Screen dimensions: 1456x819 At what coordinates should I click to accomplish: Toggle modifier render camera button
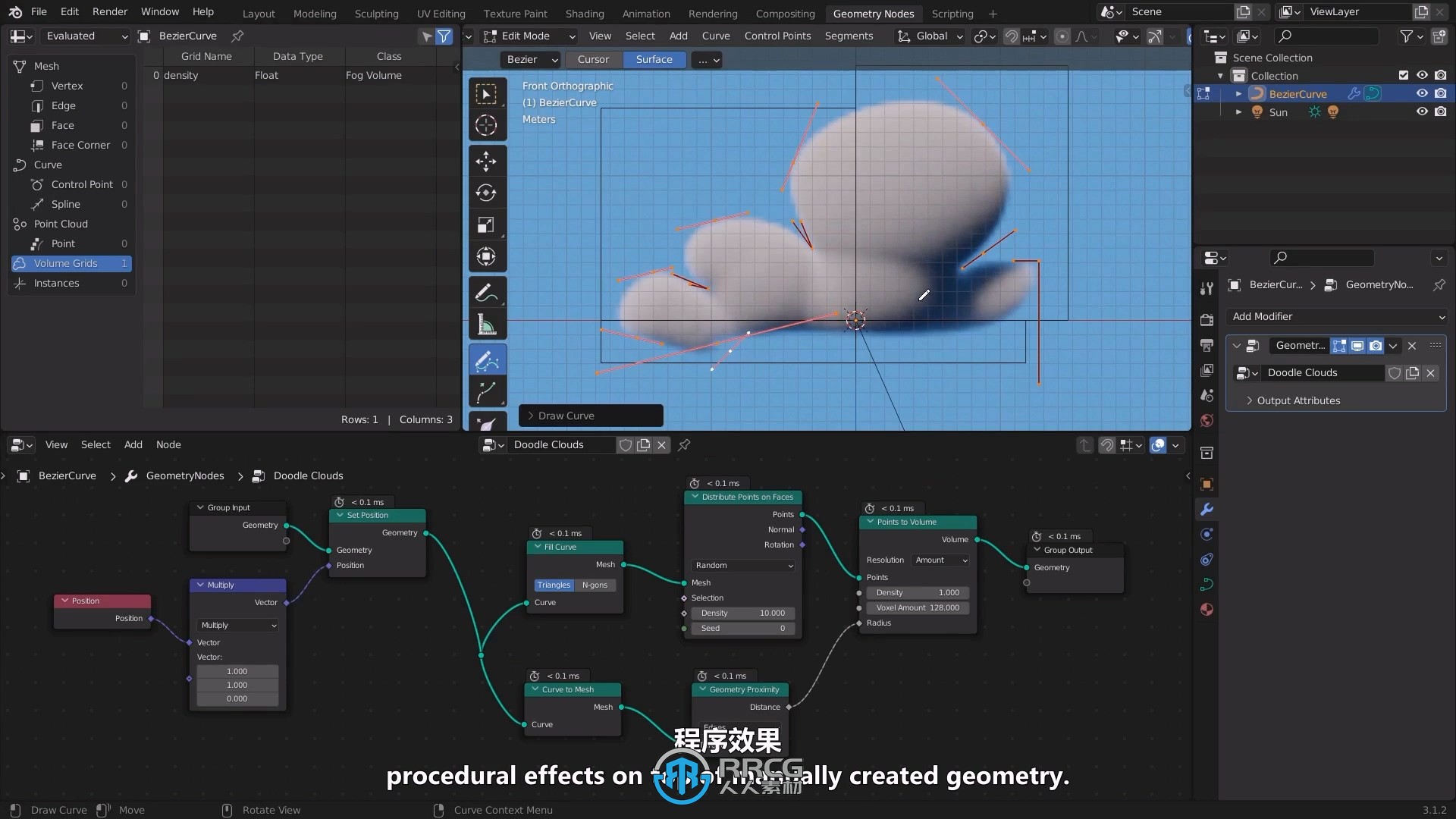[x=1376, y=346]
